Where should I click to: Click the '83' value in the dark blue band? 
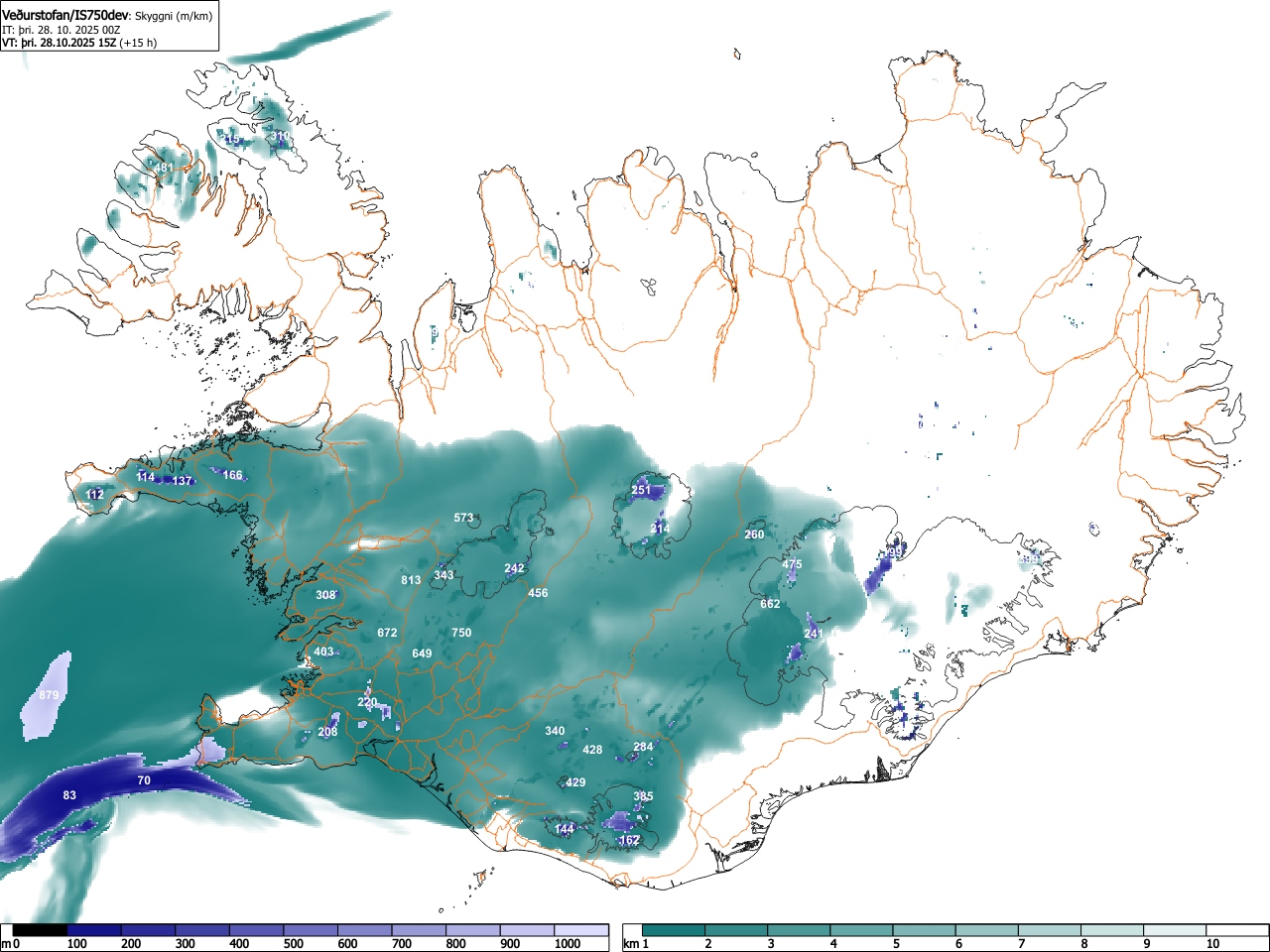[69, 795]
